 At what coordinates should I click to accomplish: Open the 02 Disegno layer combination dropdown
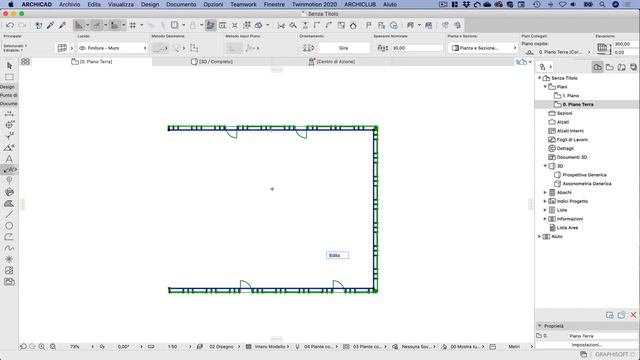(x=221, y=347)
